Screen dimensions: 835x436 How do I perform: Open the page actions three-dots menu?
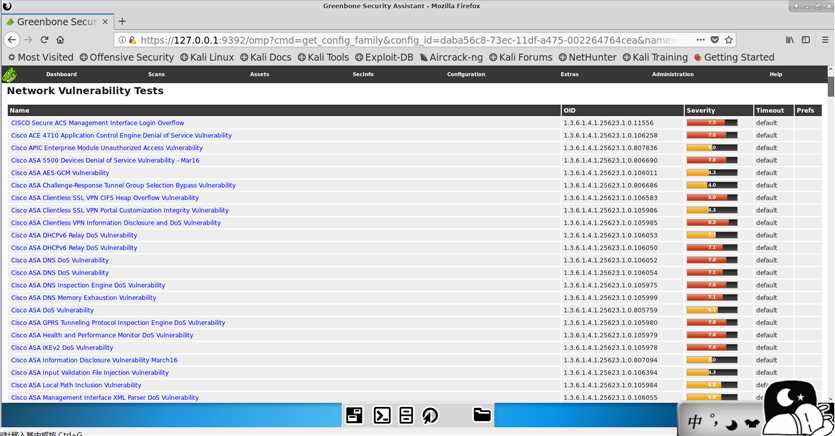coord(700,40)
